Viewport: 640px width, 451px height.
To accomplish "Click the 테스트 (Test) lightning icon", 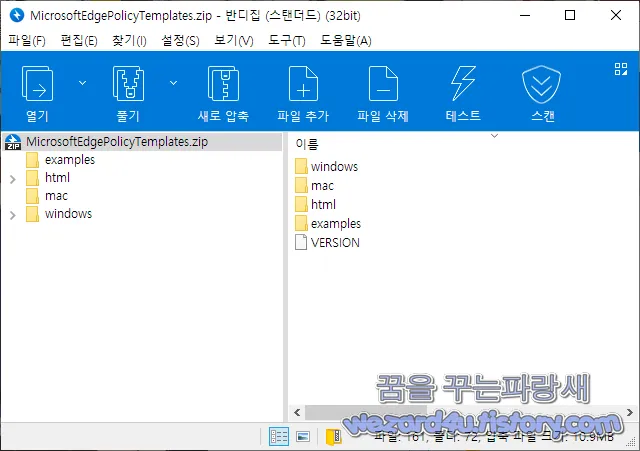I will coord(463,84).
